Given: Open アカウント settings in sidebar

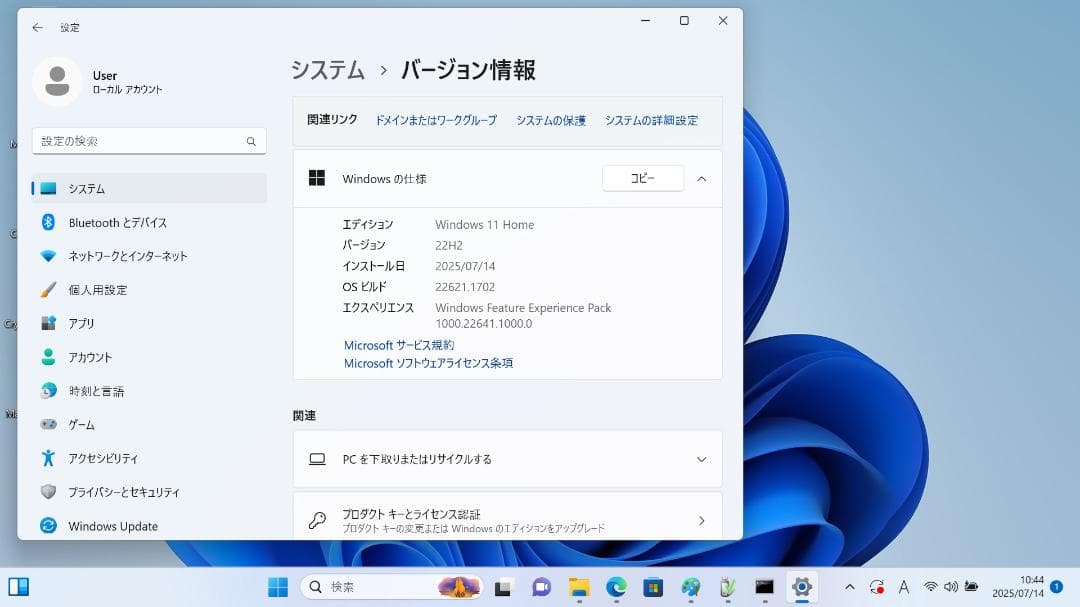Looking at the screenshot, I should 93,356.
